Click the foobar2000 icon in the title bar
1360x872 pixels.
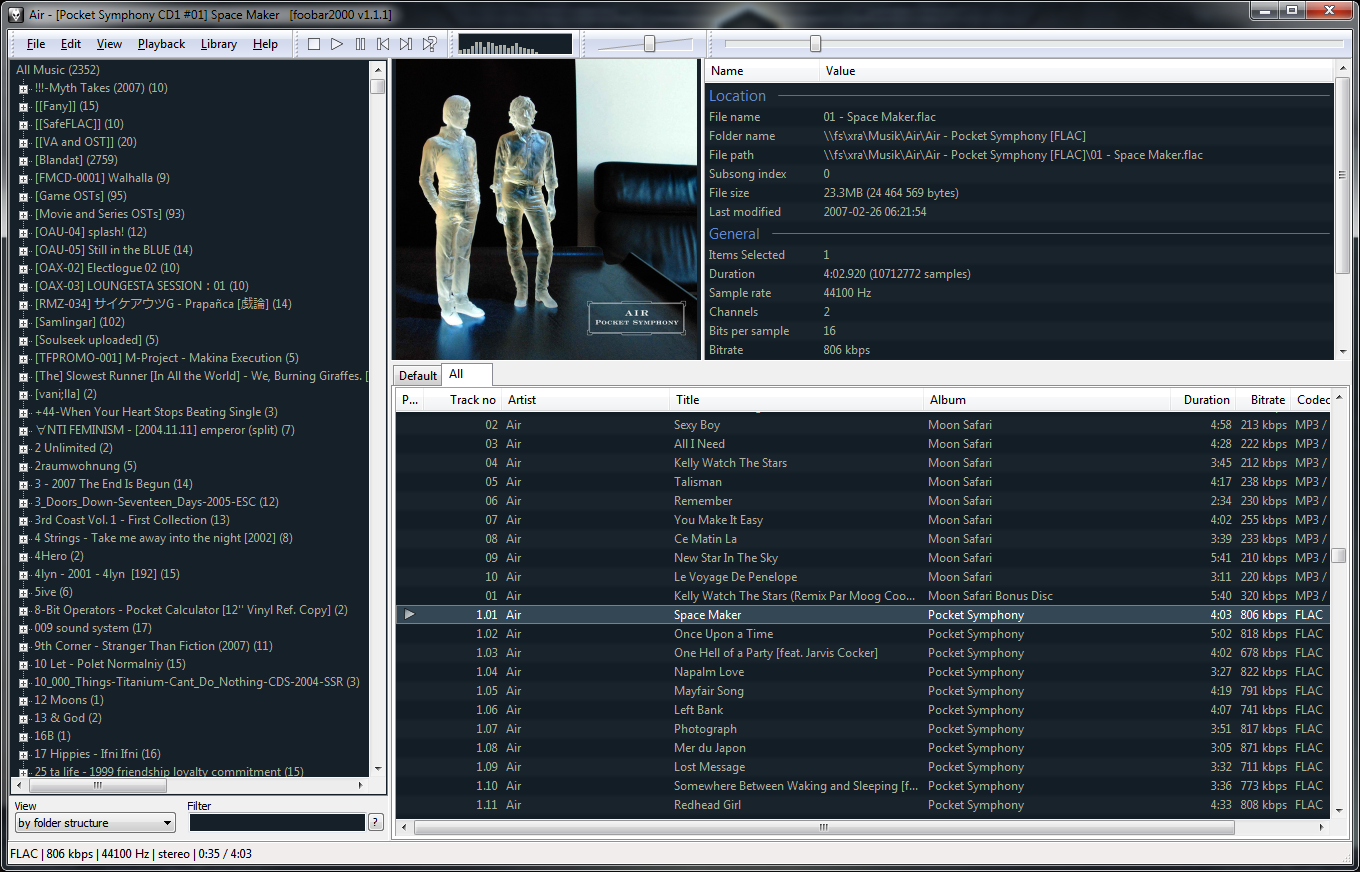coord(15,15)
